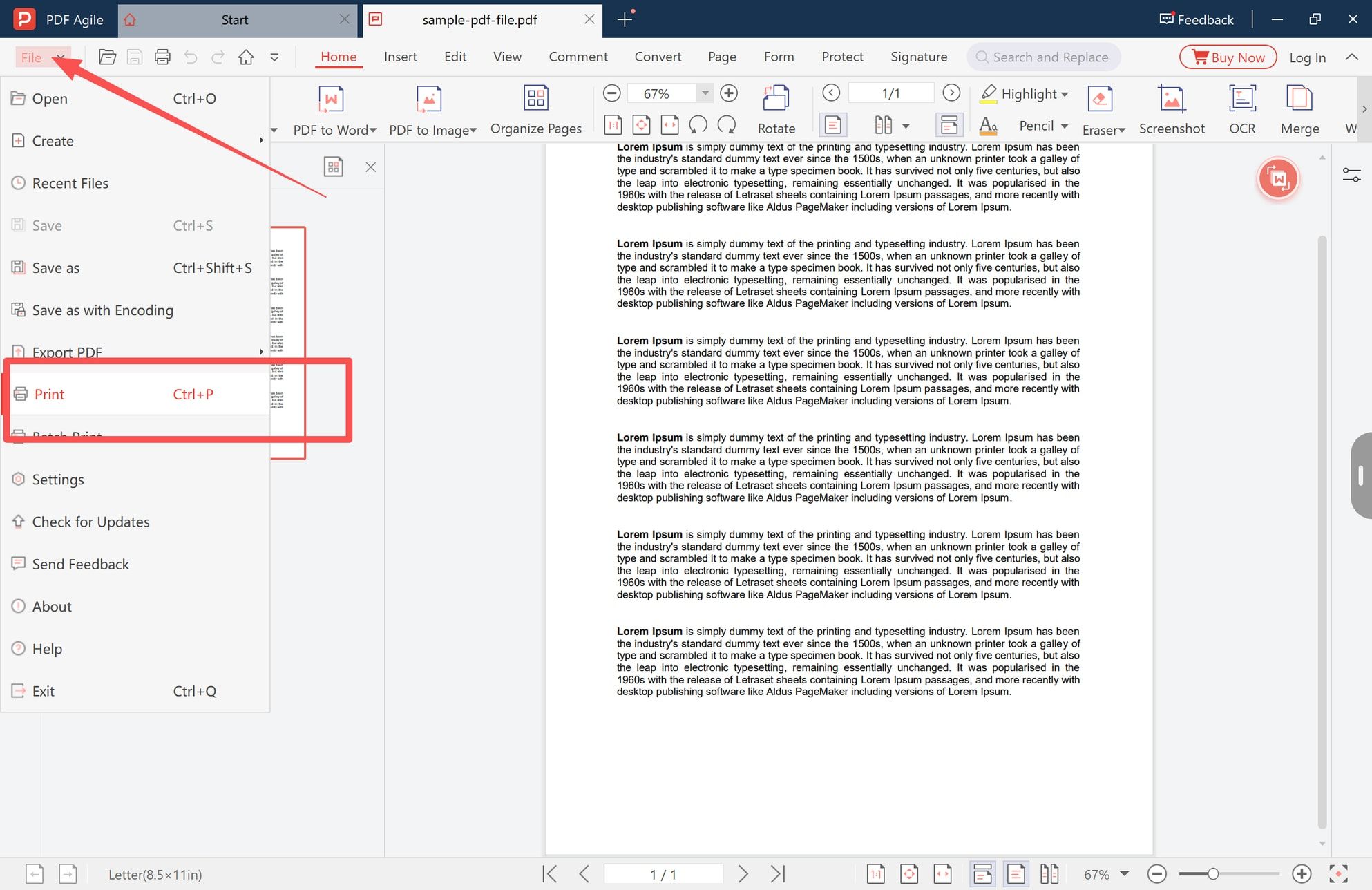This screenshot has height=890, width=1372.
Task: Click the printer icon in quick toolbar
Action: pyautogui.click(x=162, y=57)
